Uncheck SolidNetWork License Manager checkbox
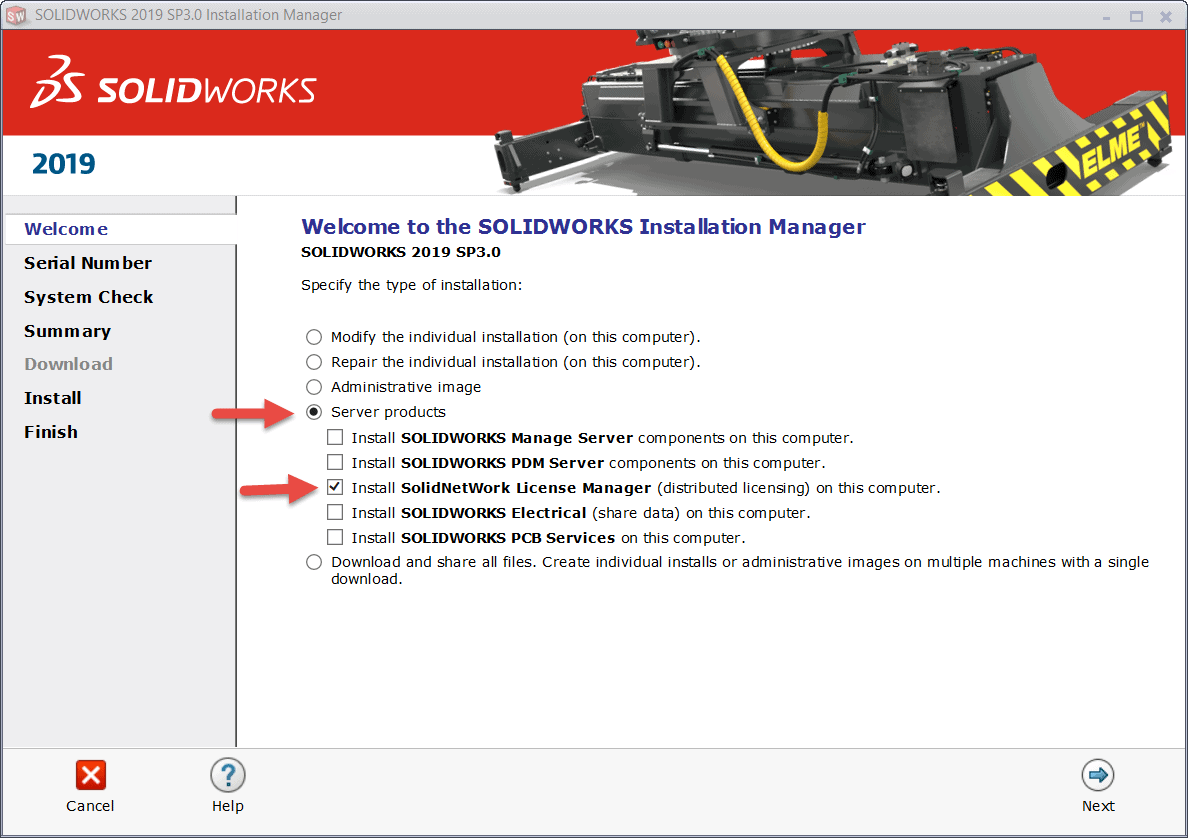 pos(335,488)
